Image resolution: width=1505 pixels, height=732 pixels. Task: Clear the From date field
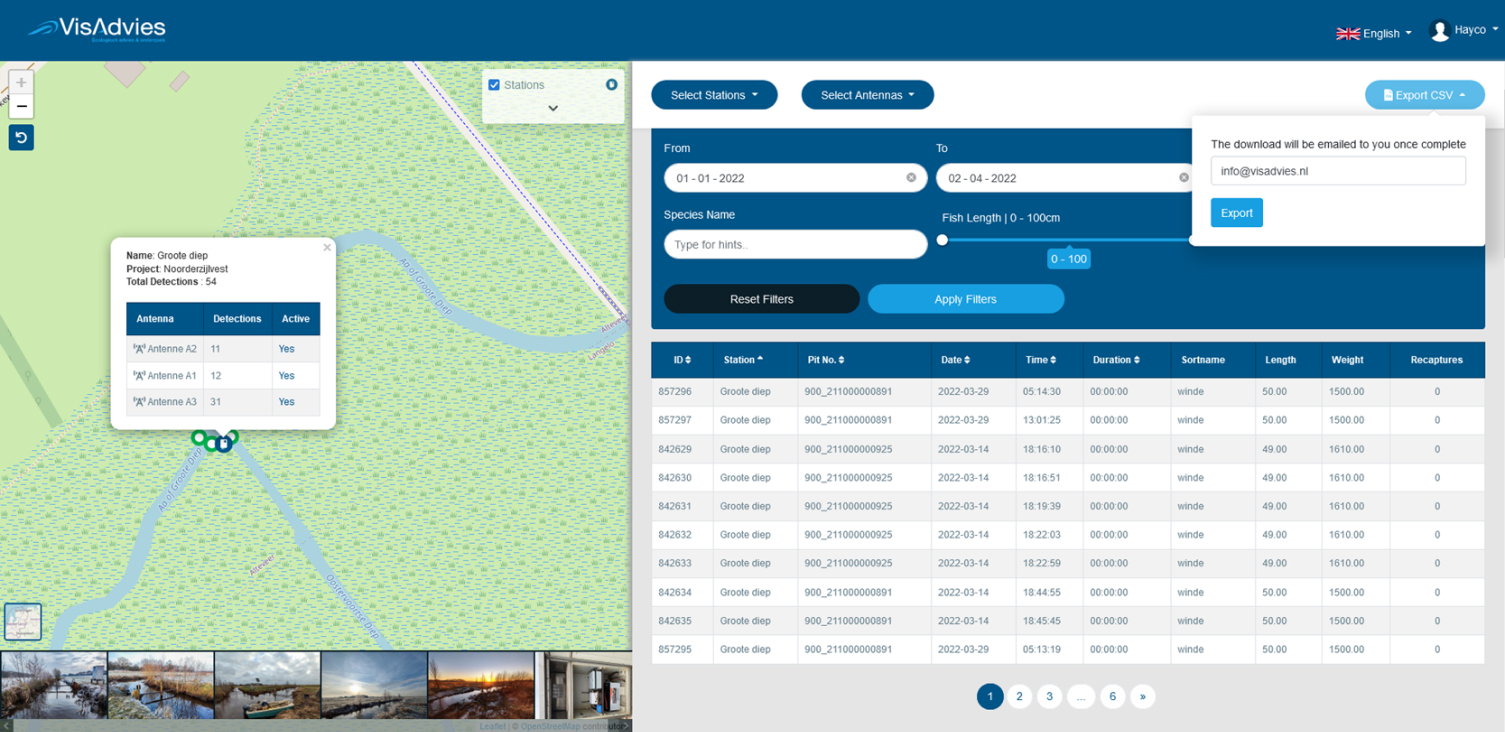pyautogui.click(x=911, y=178)
